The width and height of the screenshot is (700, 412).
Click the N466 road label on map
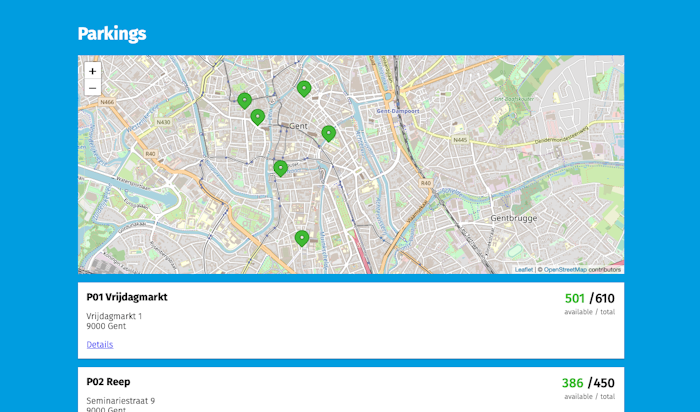coord(107,102)
